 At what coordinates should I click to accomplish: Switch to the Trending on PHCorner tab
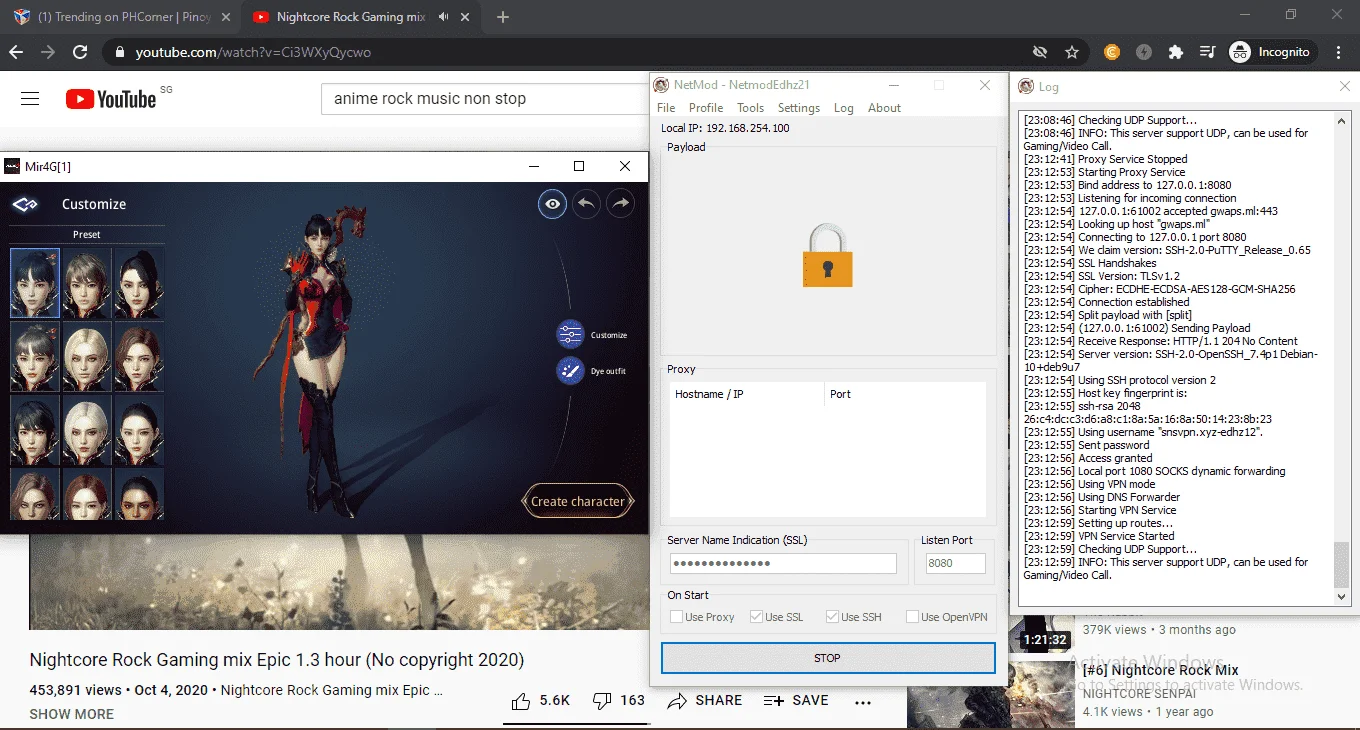click(x=120, y=17)
